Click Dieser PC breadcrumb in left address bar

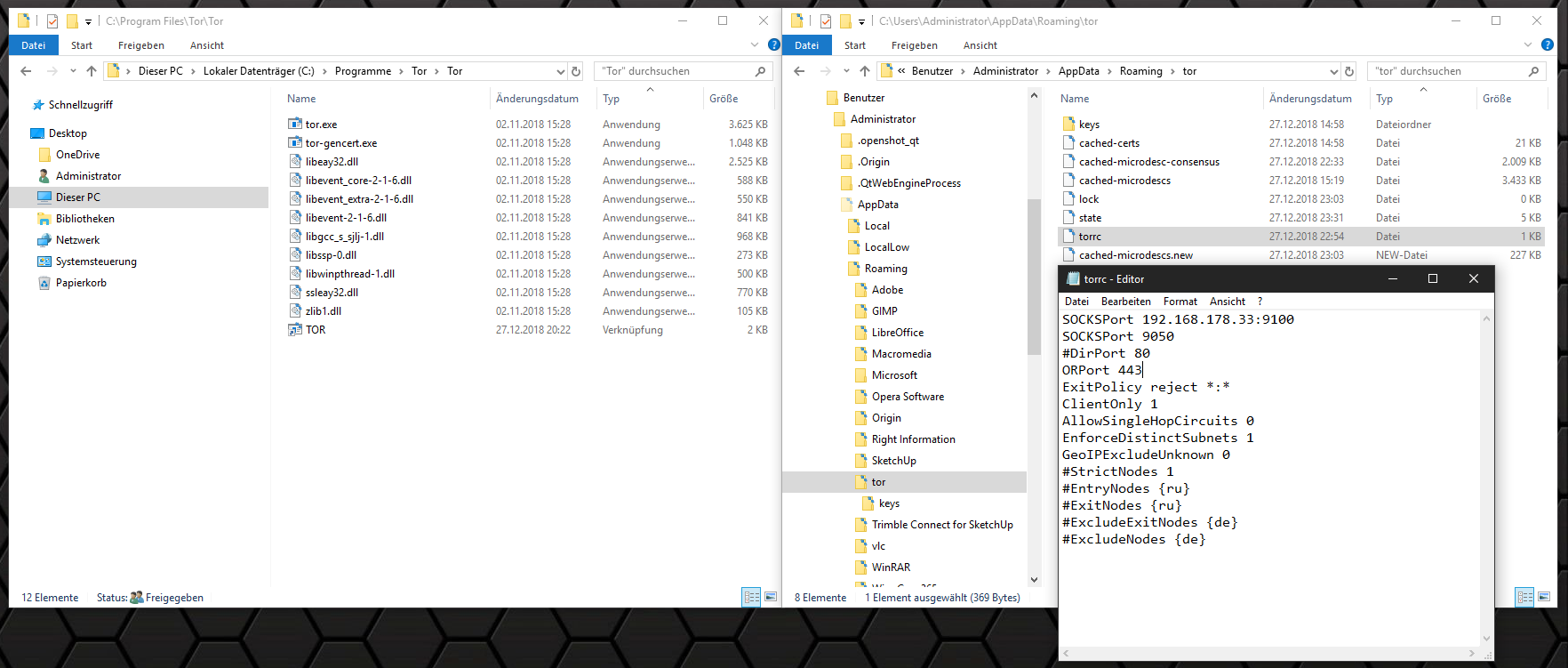click(x=161, y=71)
